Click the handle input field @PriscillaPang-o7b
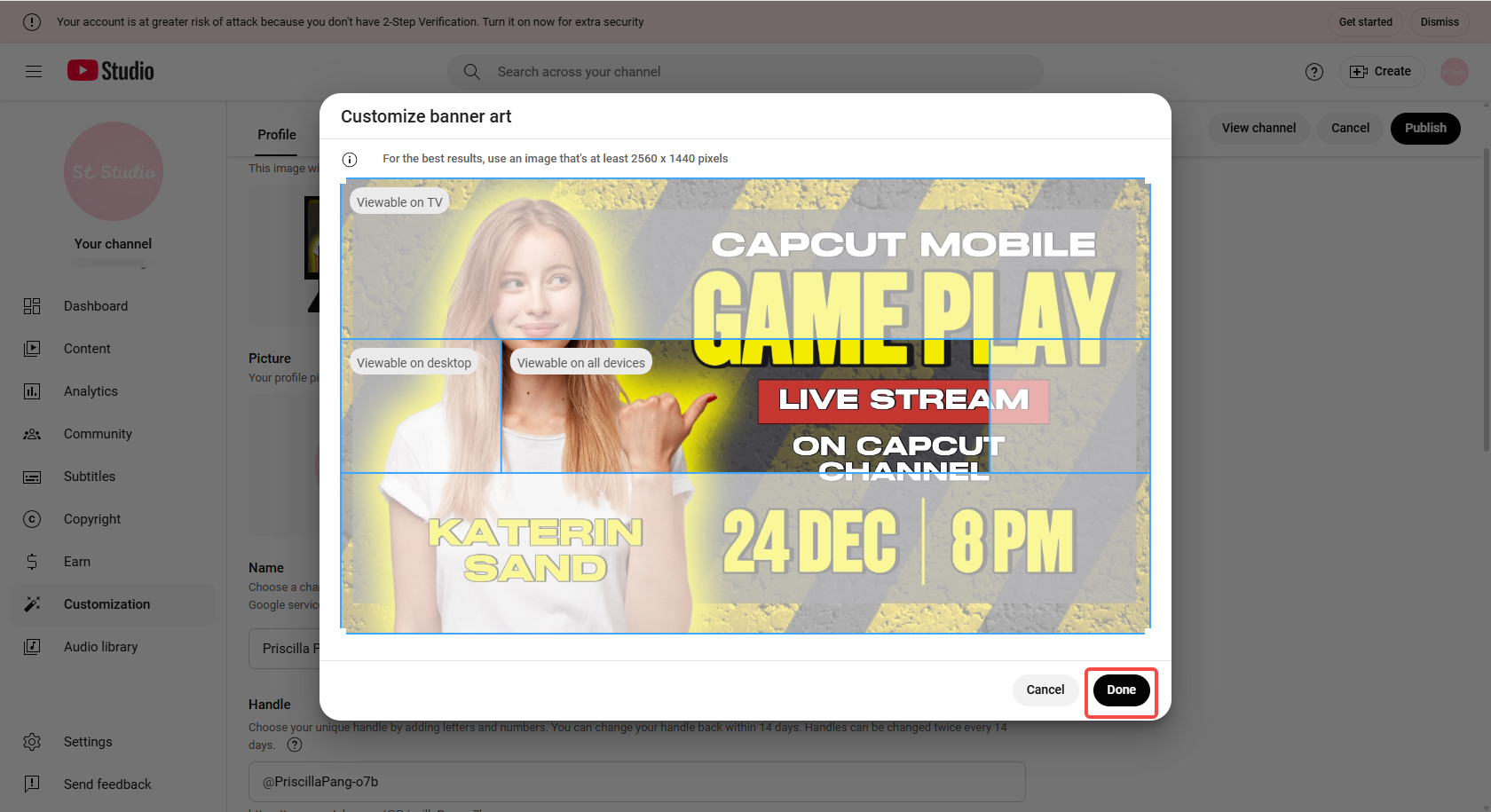 point(637,782)
